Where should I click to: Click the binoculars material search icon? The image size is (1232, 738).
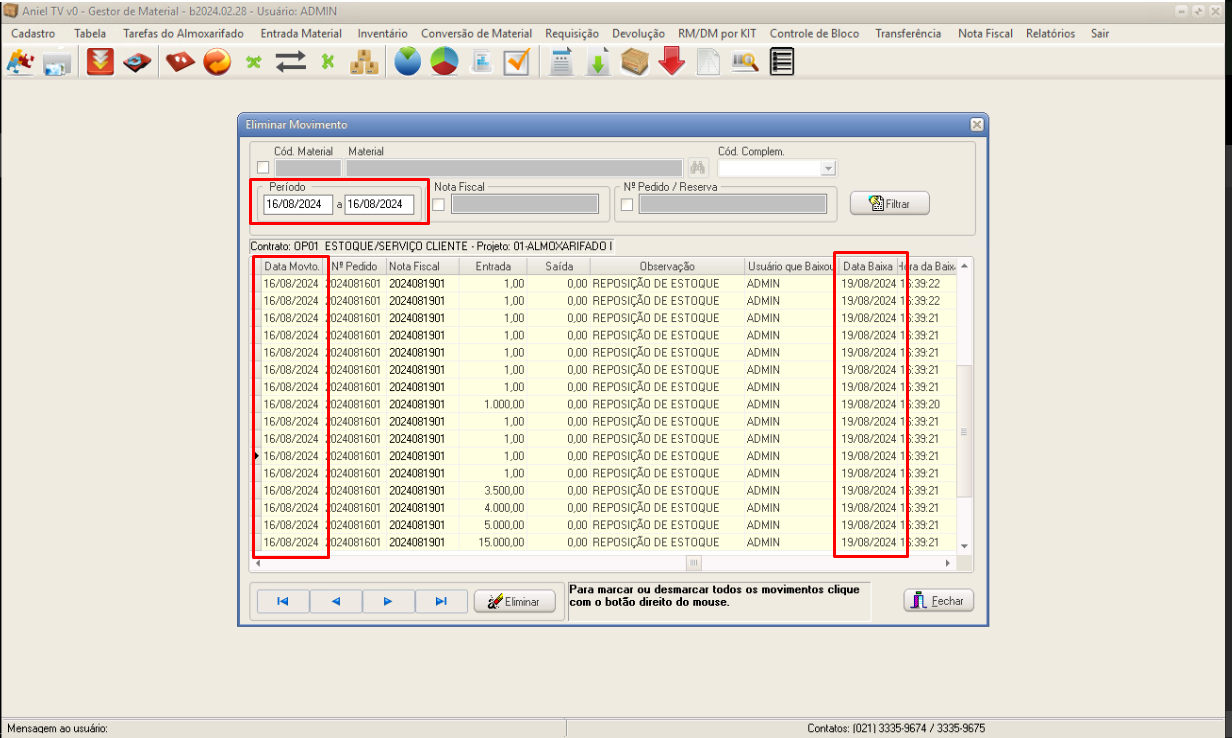click(x=698, y=168)
